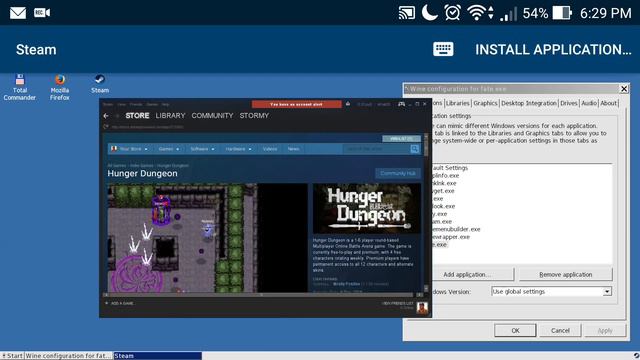
Task: Open the Total Commander desktop shortcut
Action: point(19,87)
